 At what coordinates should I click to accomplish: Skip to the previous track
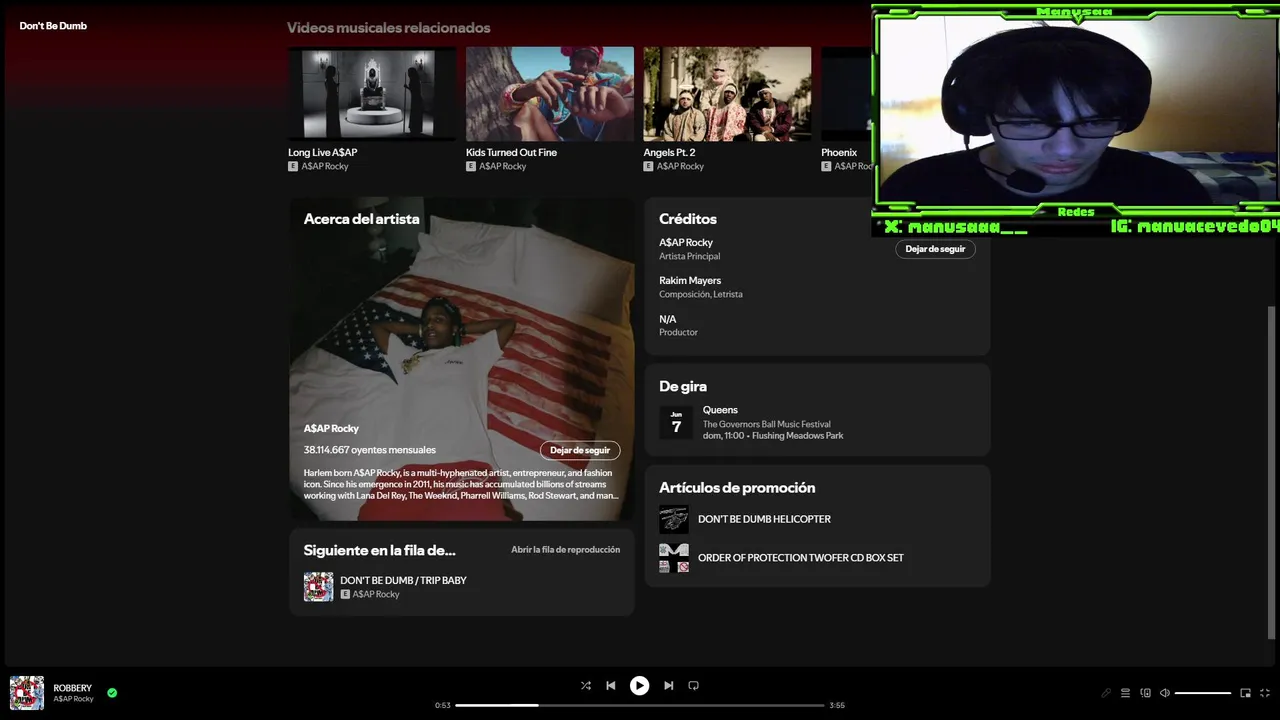(611, 685)
